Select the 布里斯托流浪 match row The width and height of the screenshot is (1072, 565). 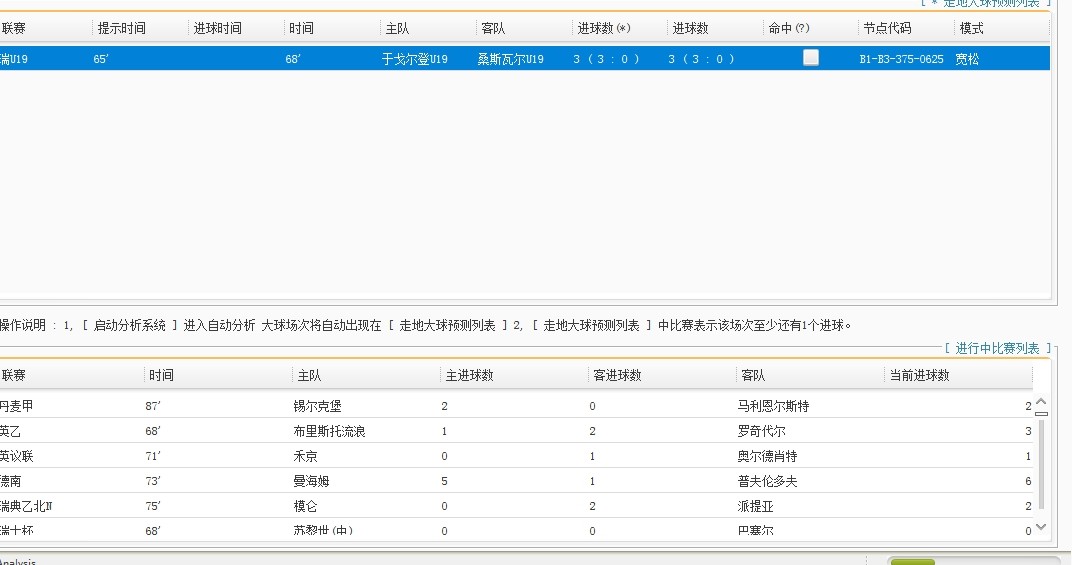pos(516,431)
